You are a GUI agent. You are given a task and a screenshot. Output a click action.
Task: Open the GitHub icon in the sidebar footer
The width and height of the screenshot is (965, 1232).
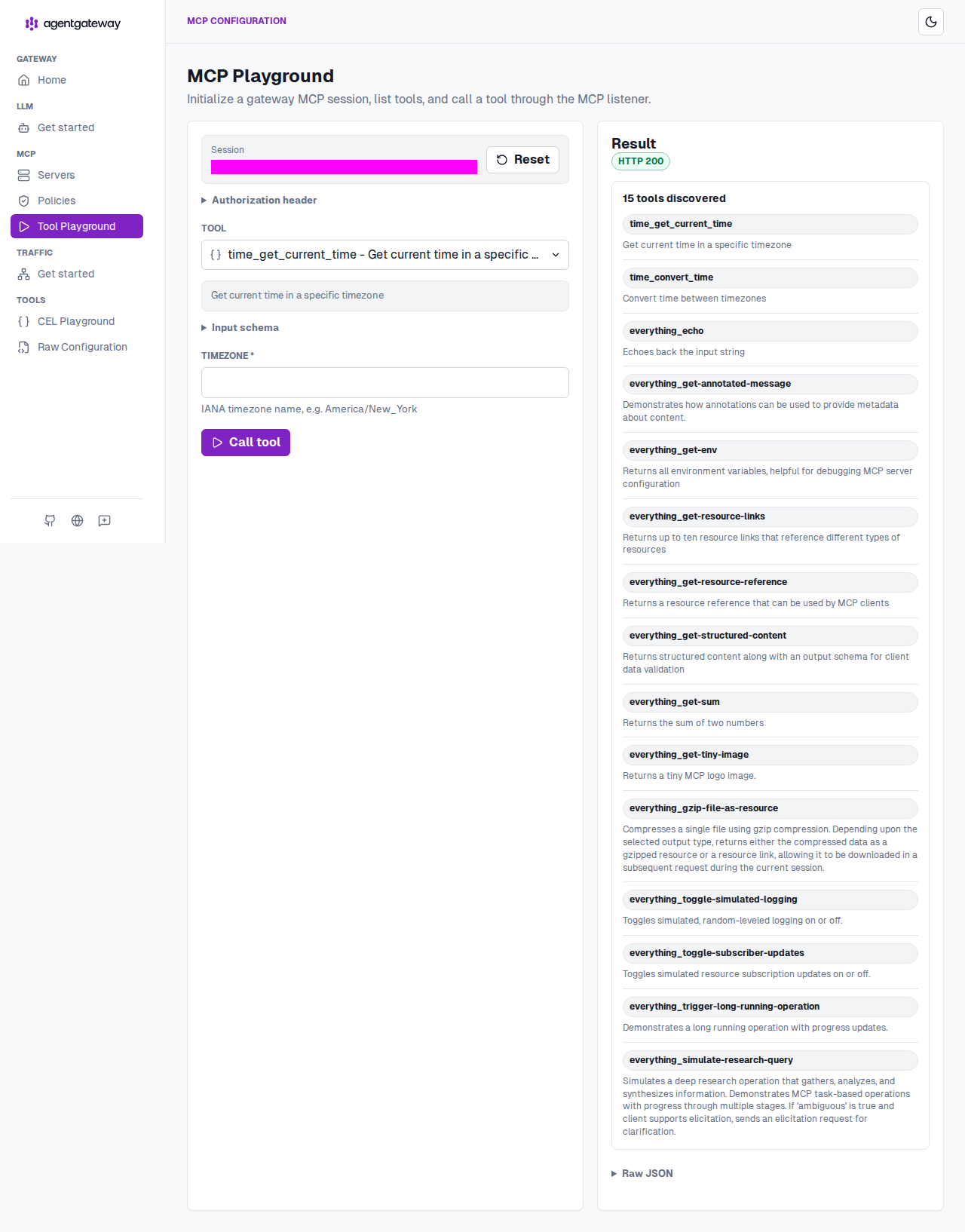pos(50,520)
